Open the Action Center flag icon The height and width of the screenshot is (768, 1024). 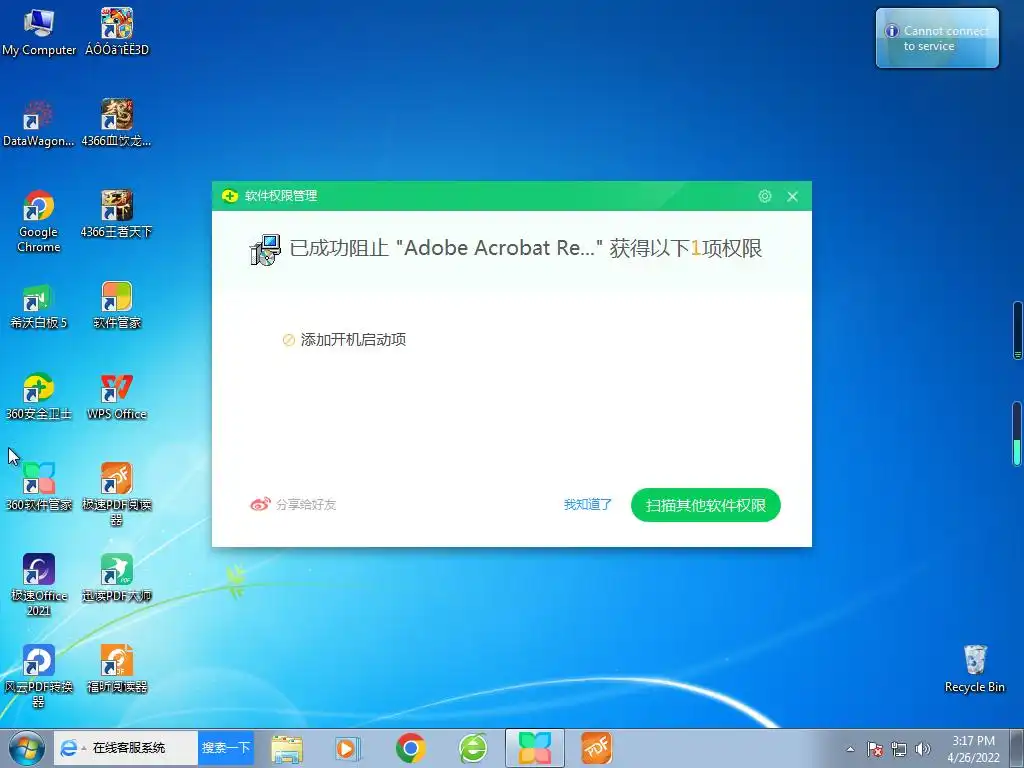click(874, 749)
